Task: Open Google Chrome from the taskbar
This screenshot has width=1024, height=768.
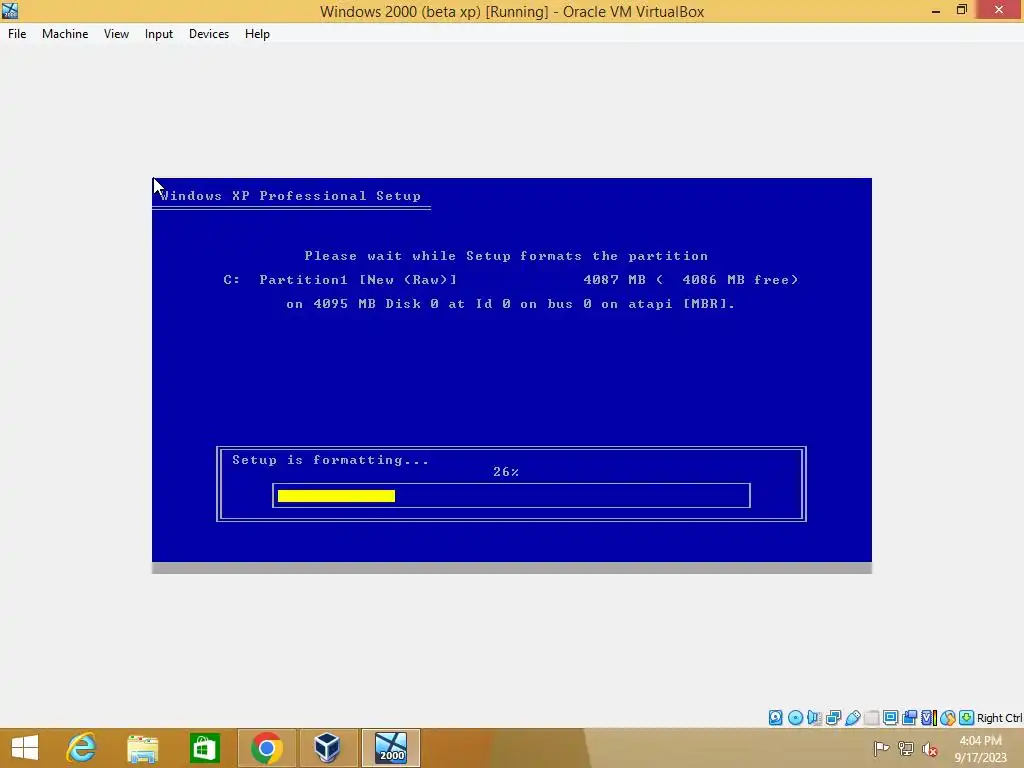Action: (x=266, y=748)
